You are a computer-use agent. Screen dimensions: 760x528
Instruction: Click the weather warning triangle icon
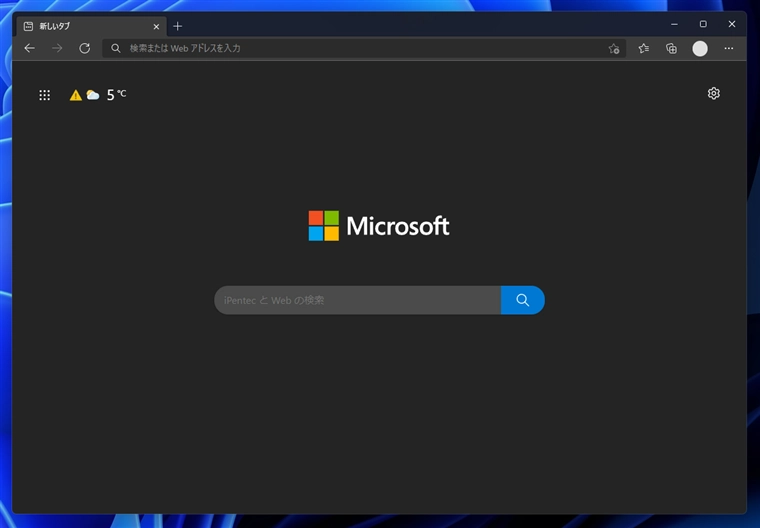76,95
